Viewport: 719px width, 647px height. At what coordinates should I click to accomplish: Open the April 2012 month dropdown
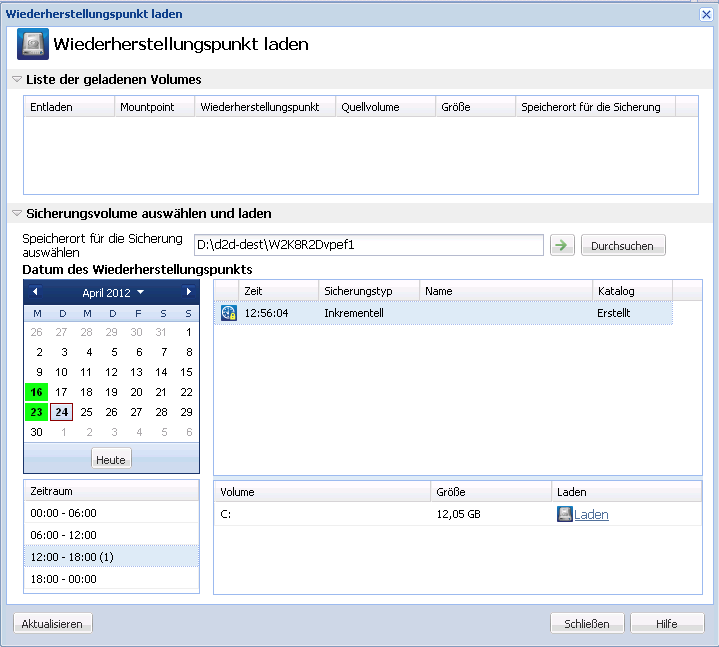113,293
